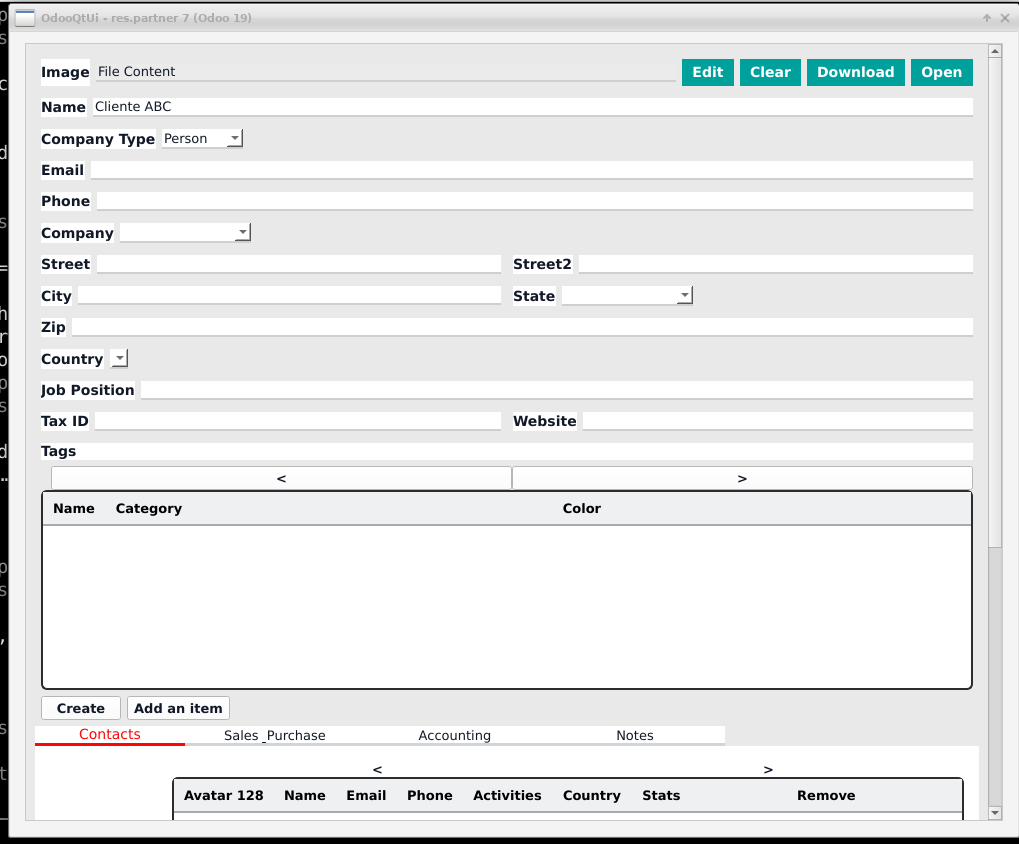Sort tags by Category column header
Screen dimensions: 1019x844
tap(149, 509)
